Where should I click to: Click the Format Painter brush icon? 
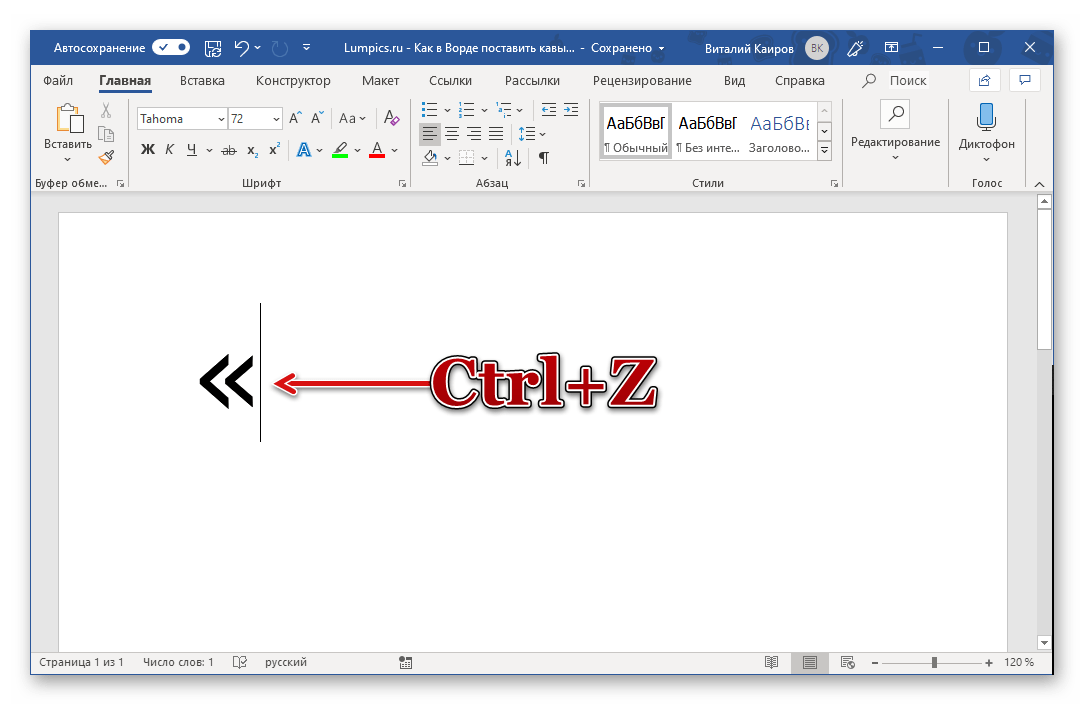(106, 156)
